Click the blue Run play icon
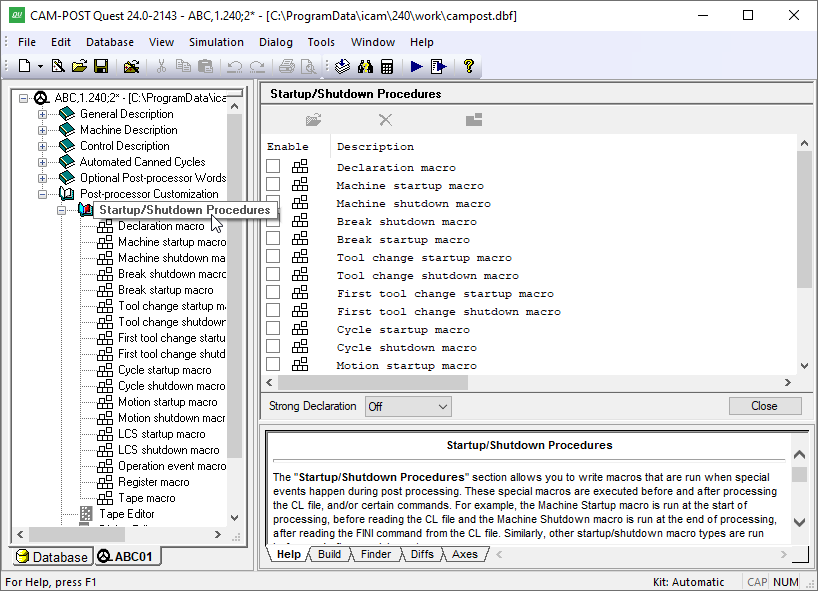The height and width of the screenshot is (591, 818). point(416,66)
